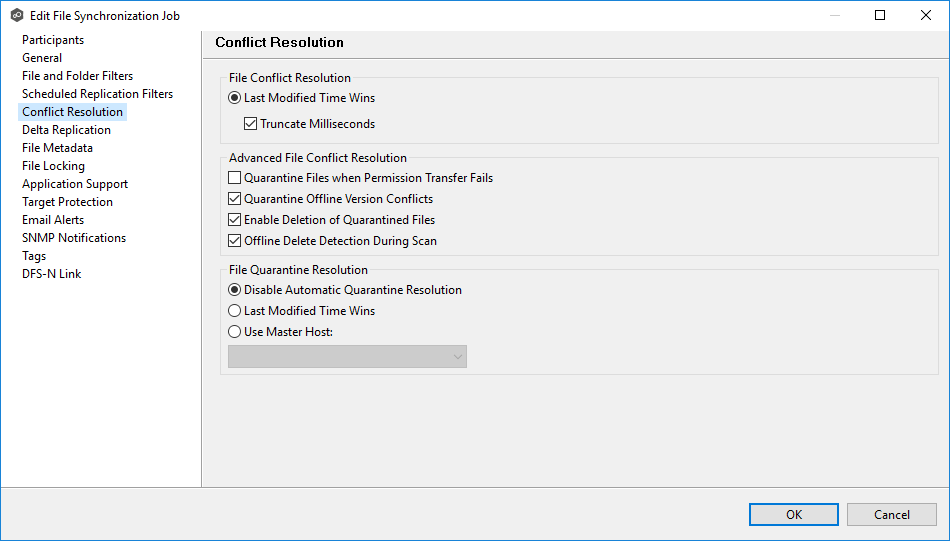Viewport: 950px width, 541px height.
Task: Open Scheduled Replication Filters page
Action: click(x=97, y=94)
